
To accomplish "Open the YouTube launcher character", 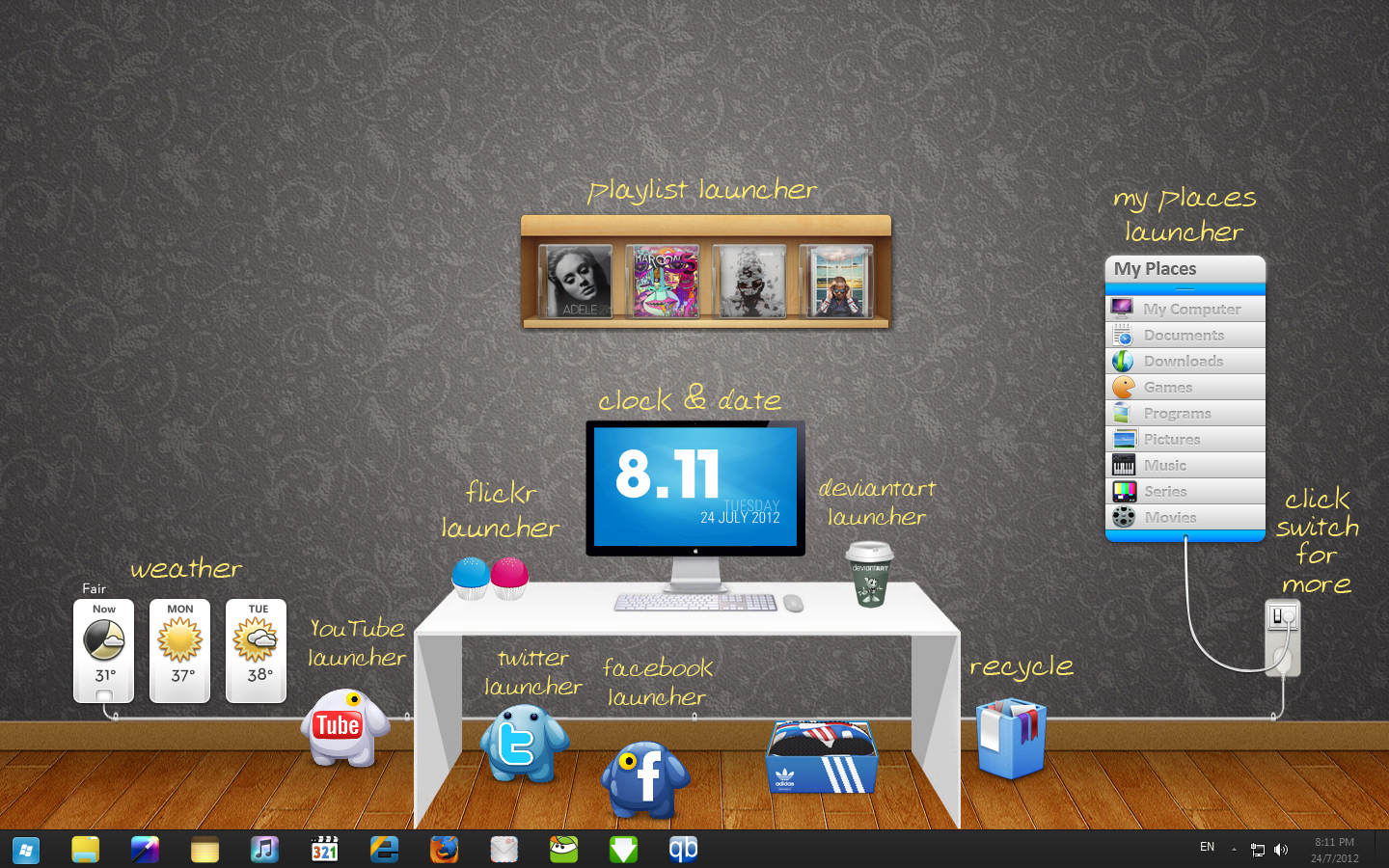I will tap(344, 727).
